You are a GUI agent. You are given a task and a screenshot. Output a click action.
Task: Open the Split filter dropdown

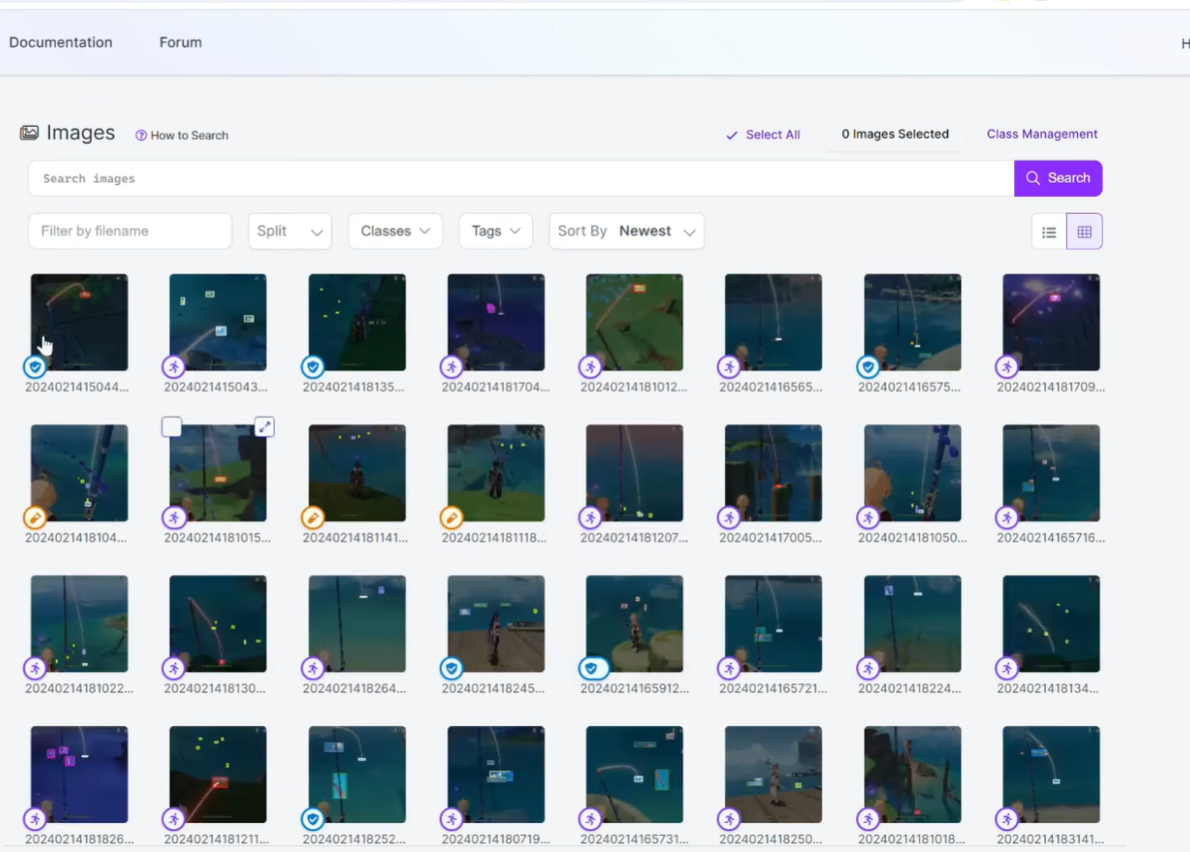click(x=290, y=231)
